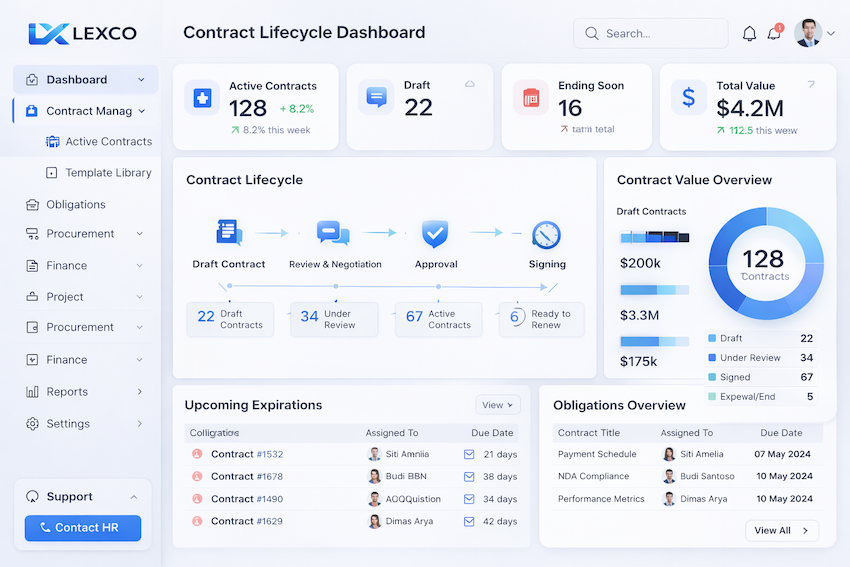Click the Draft card chat icon
The image size is (850, 567).
376,98
